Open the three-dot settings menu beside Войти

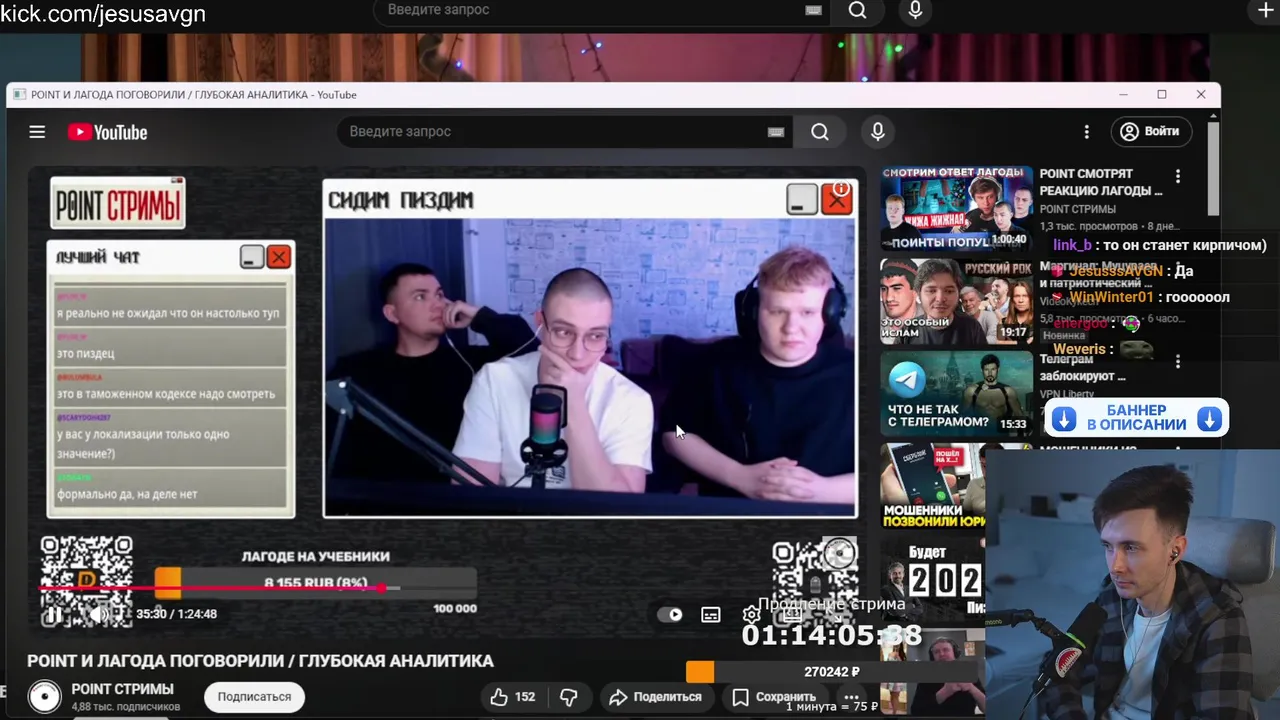point(1086,132)
